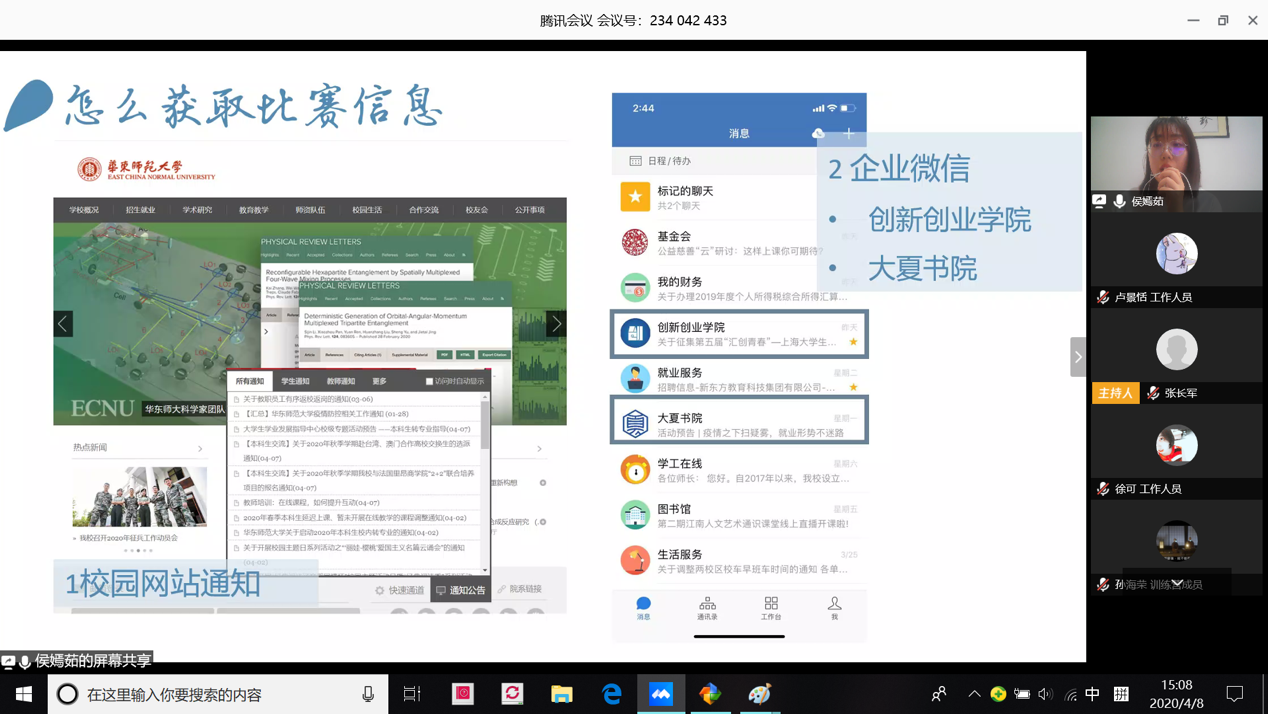Expand 热点新闻 with its arrow
This screenshot has height=714, width=1268.
[x=200, y=448]
